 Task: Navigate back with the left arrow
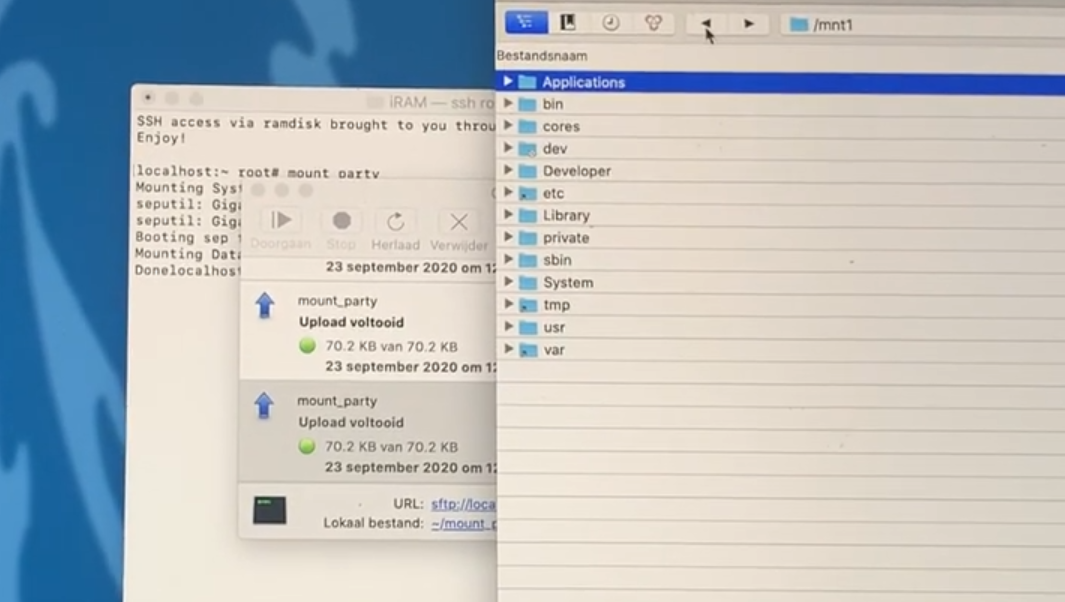tap(707, 23)
